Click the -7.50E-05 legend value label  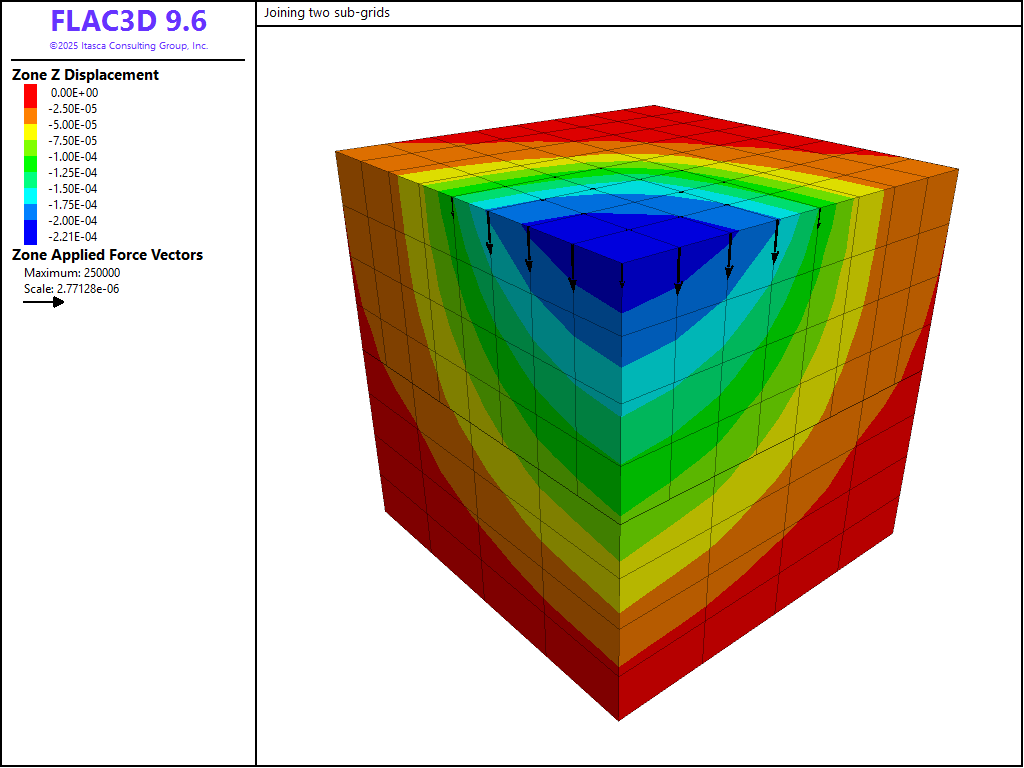(x=75, y=140)
